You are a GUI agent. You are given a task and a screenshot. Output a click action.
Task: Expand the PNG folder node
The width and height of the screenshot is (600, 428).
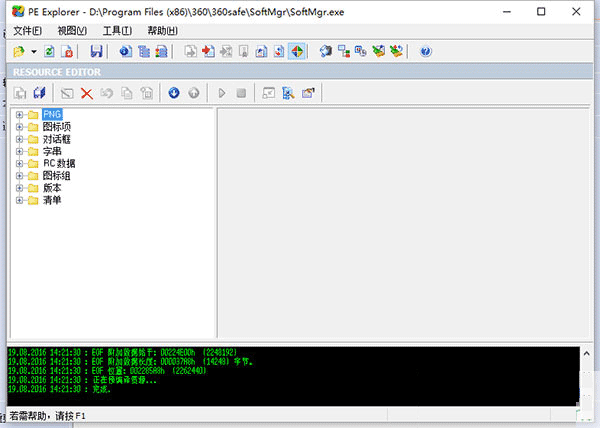pyautogui.click(x=20, y=115)
